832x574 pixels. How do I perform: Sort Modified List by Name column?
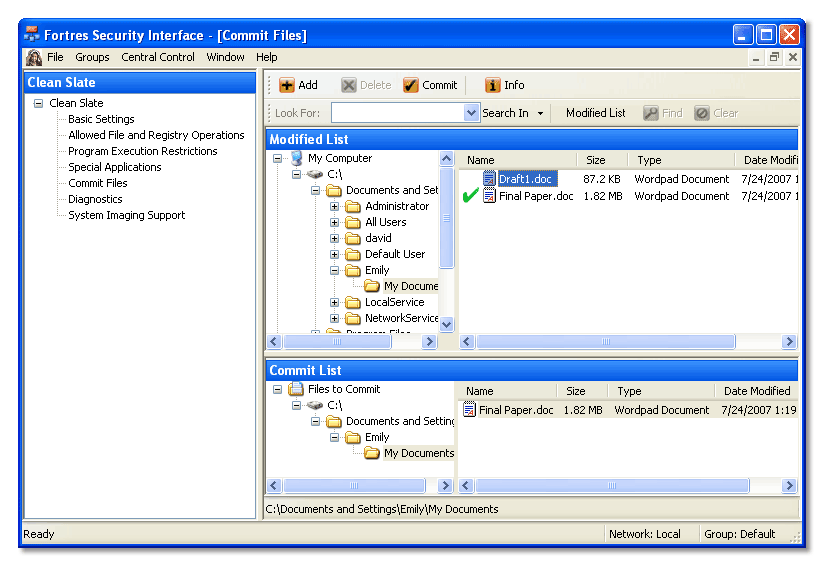(x=519, y=160)
